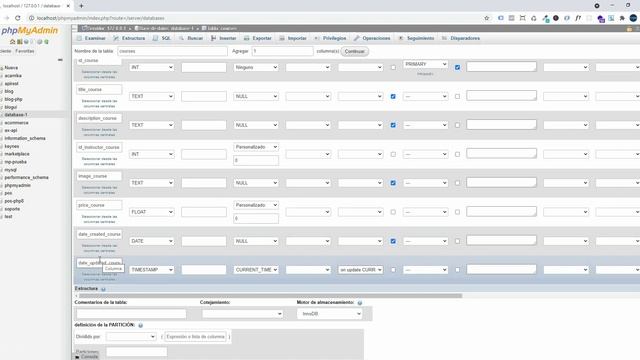Open PRIMARY index dropdown for id_course
The height and width of the screenshot is (360, 640).
pos(425,64)
